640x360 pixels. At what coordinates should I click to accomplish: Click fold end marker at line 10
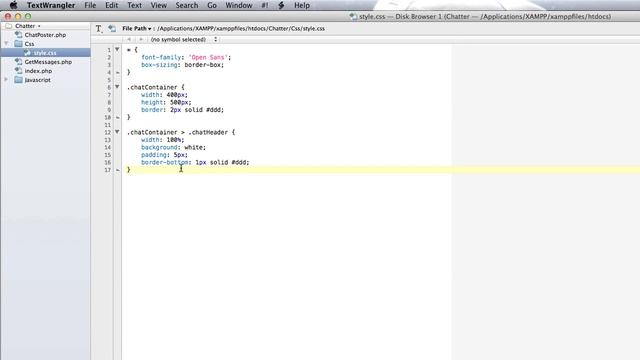click(x=118, y=118)
